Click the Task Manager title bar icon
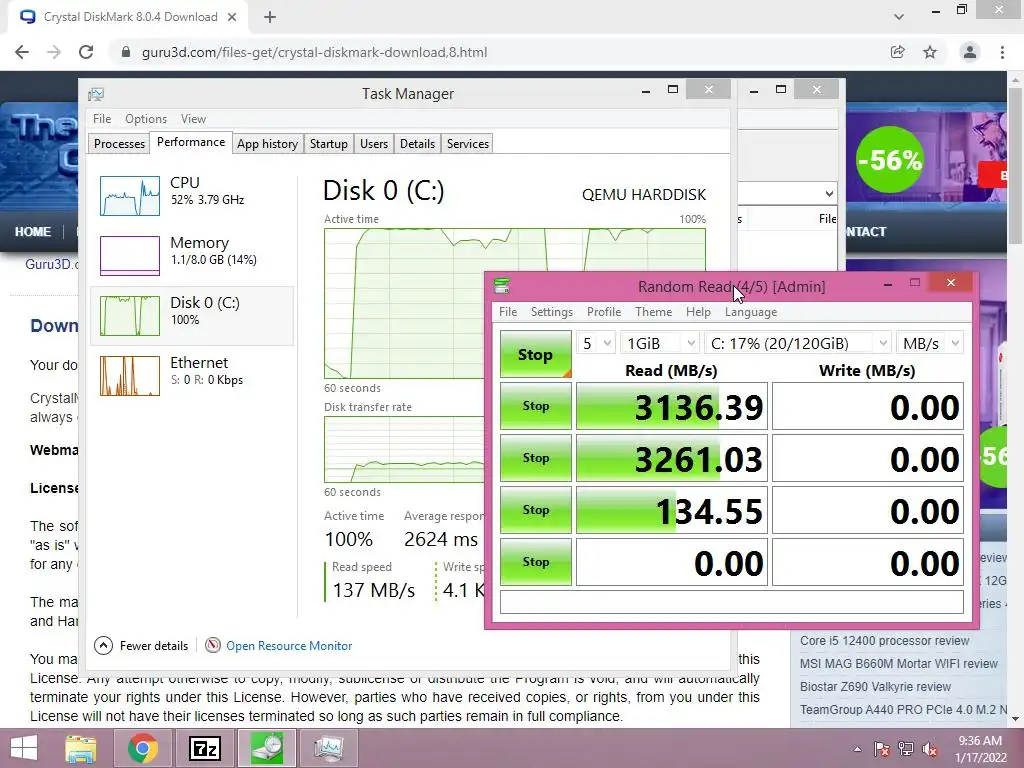This screenshot has height=768, width=1024. [x=96, y=94]
